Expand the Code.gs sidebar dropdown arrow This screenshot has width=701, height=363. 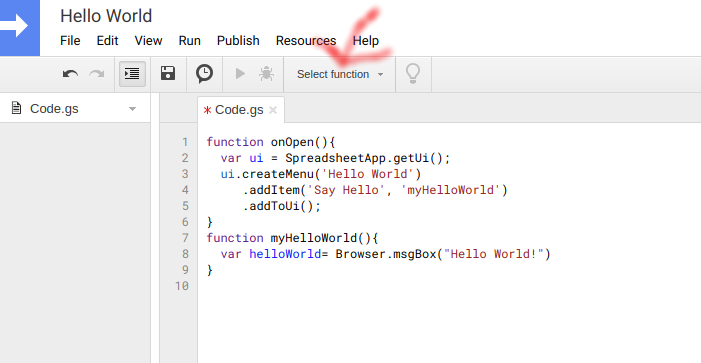pos(132,109)
